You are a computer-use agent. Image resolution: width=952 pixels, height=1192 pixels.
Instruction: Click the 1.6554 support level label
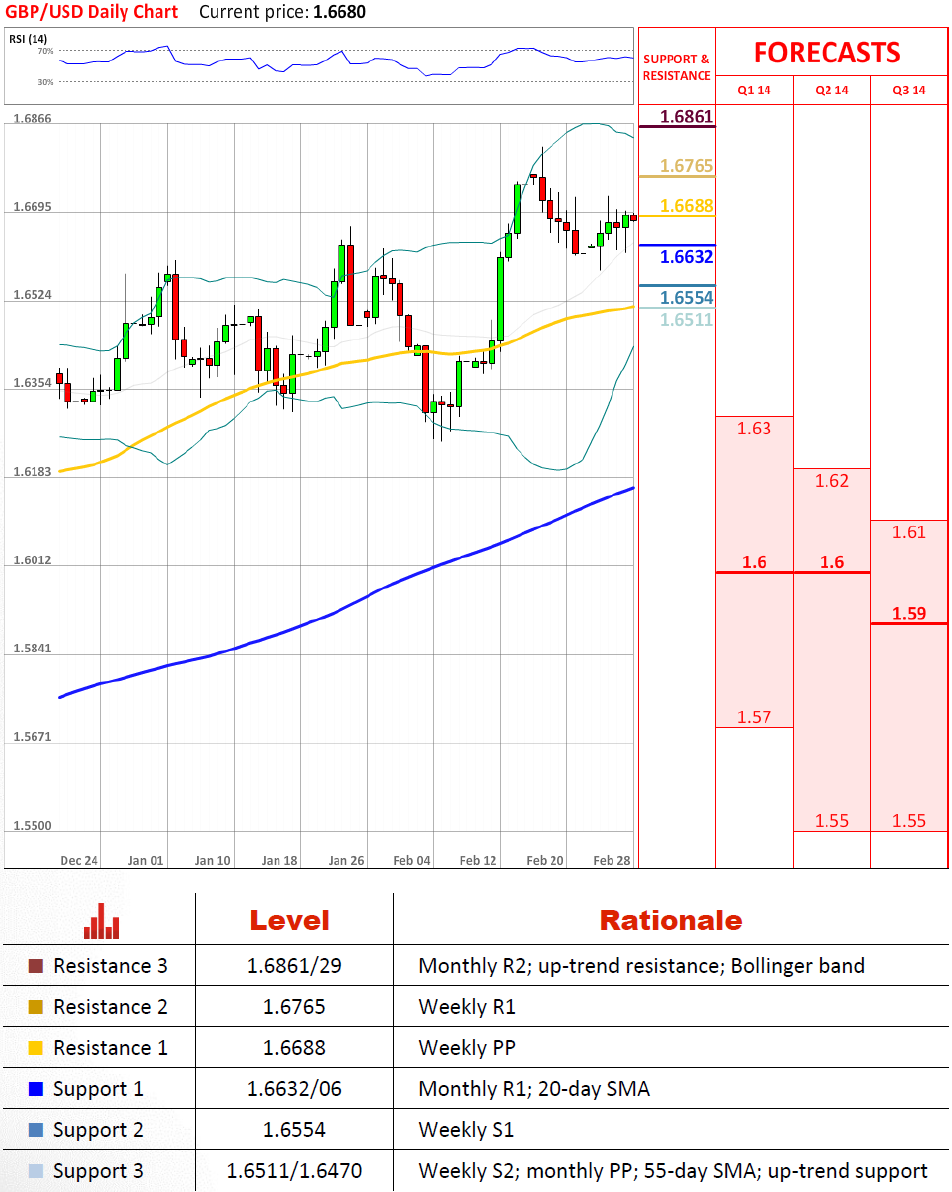click(x=687, y=298)
